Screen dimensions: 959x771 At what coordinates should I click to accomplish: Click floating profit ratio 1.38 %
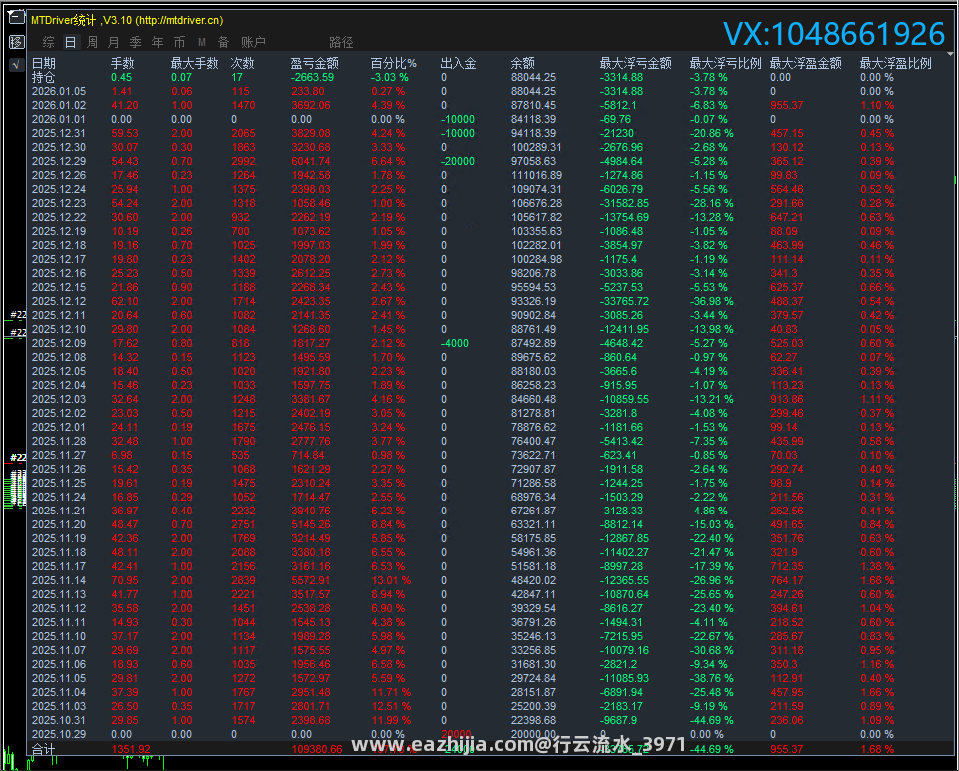pos(877,567)
